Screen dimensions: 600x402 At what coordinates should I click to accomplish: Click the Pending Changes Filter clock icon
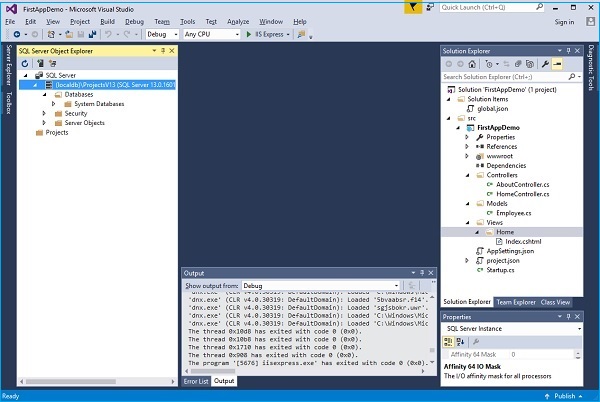pyautogui.click(x=489, y=64)
